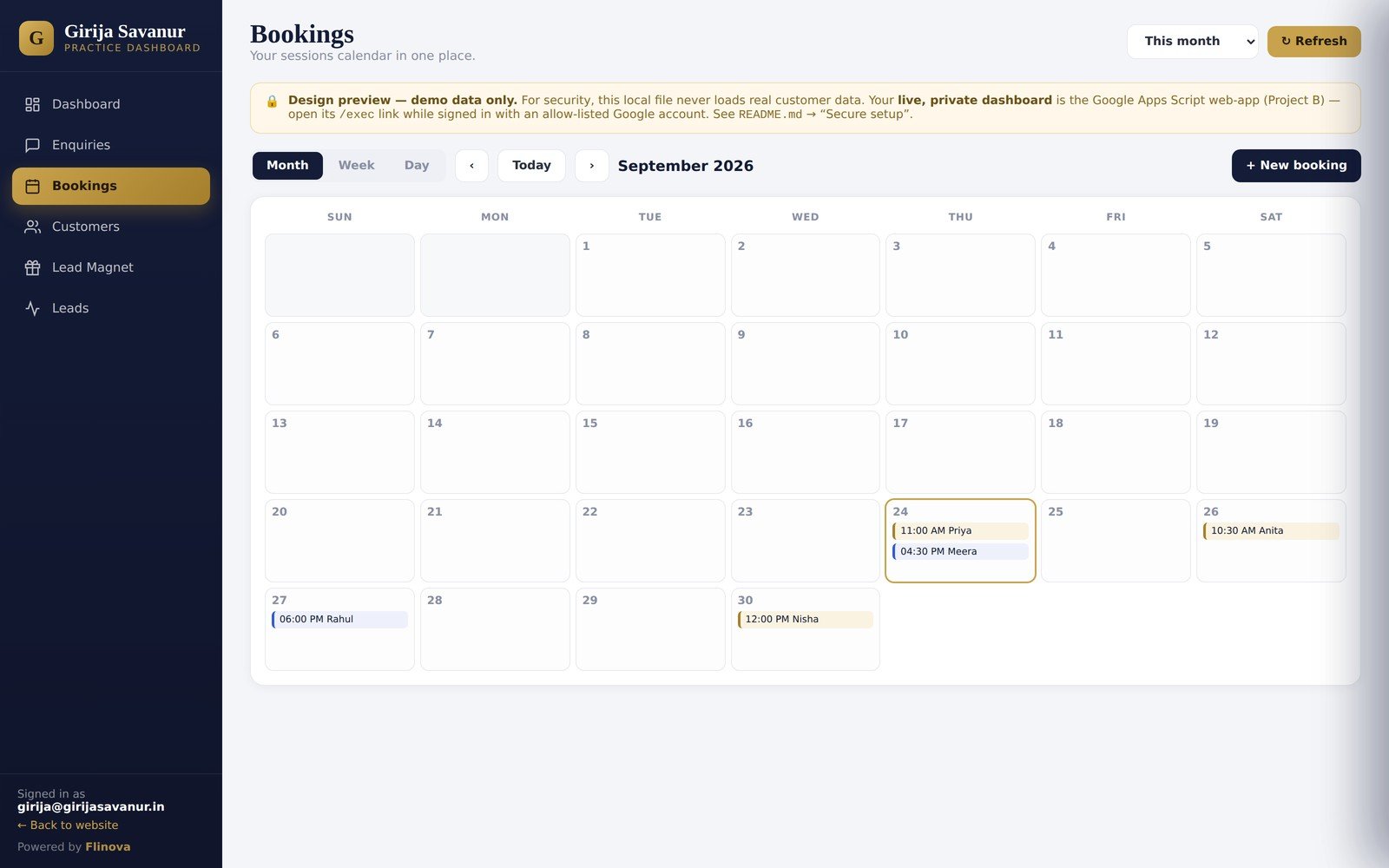Open the Enquiries section label

click(x=81, y=145)
